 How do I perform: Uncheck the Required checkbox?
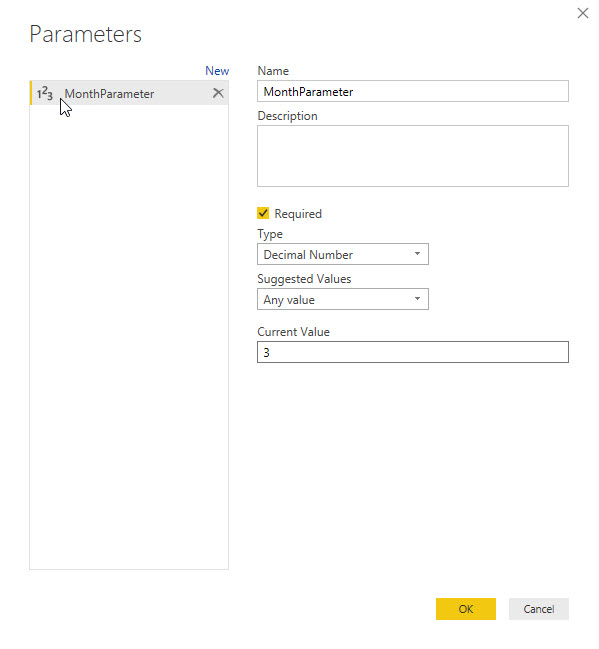[263, 213]
